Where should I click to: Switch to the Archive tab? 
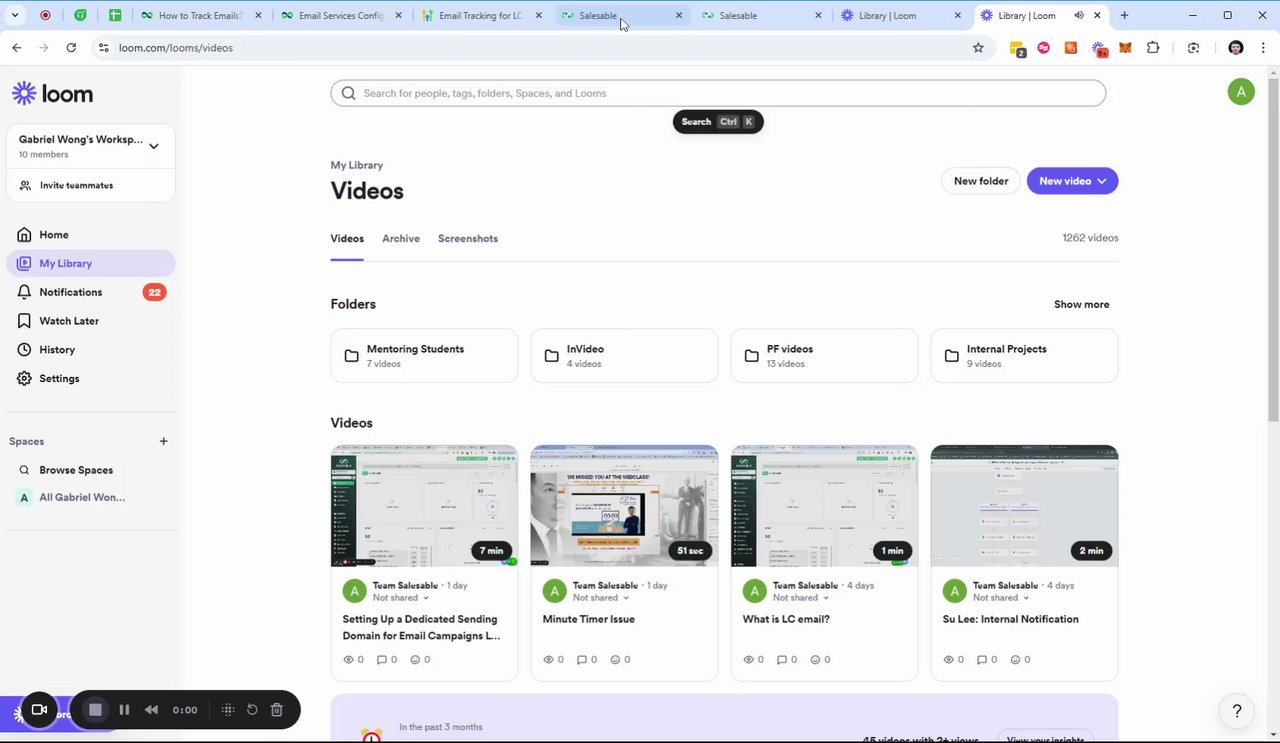401,238
